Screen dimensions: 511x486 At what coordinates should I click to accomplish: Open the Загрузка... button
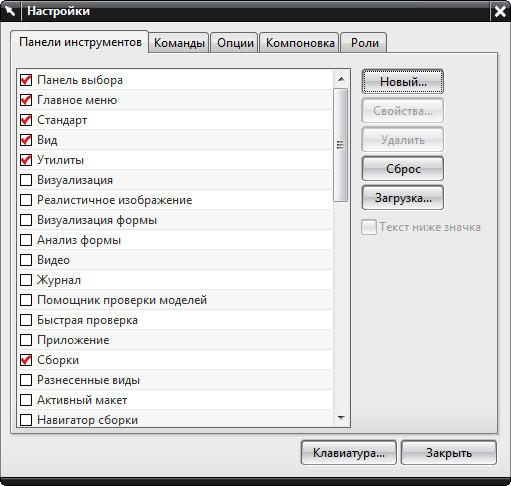pos(403,198)
